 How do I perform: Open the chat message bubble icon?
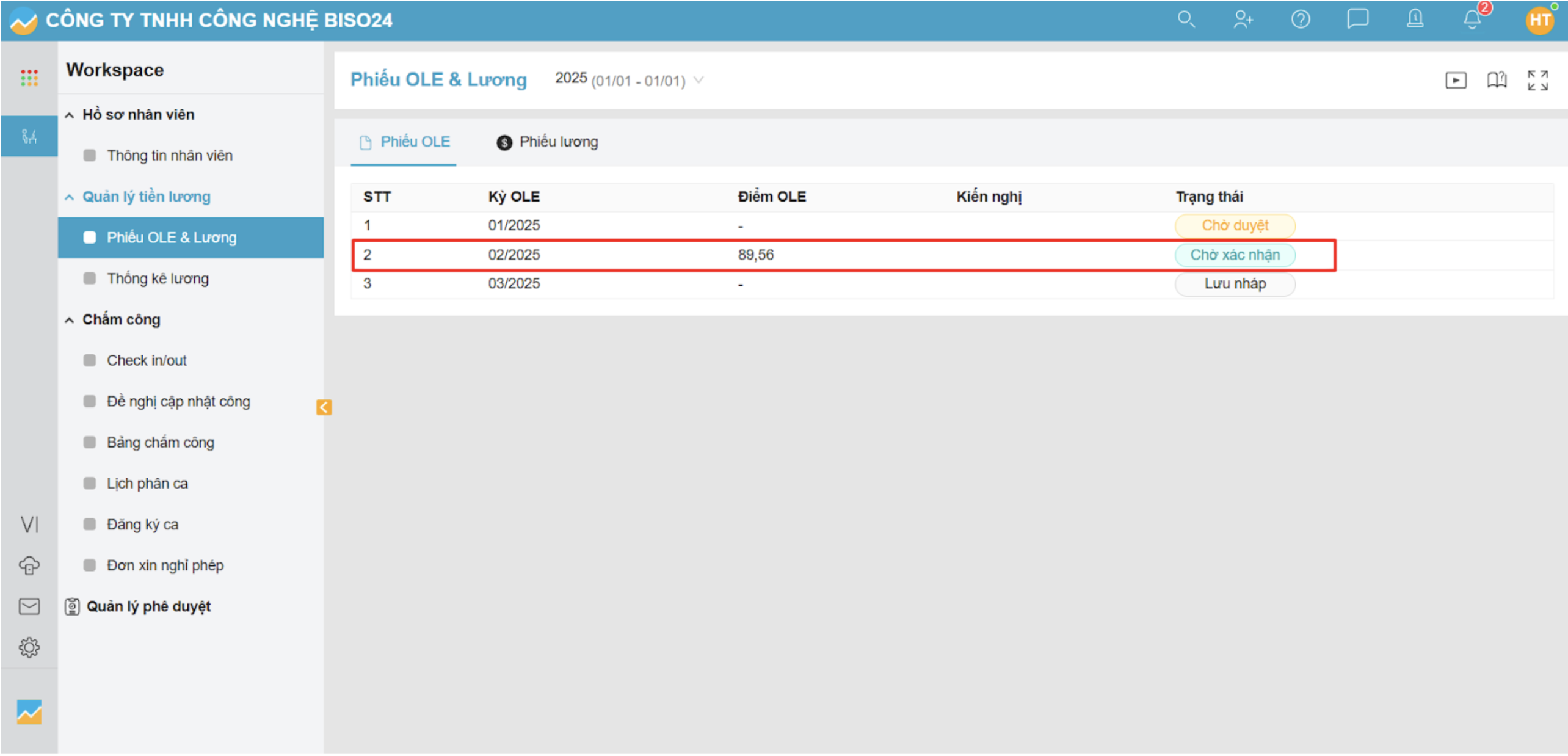1357,20
